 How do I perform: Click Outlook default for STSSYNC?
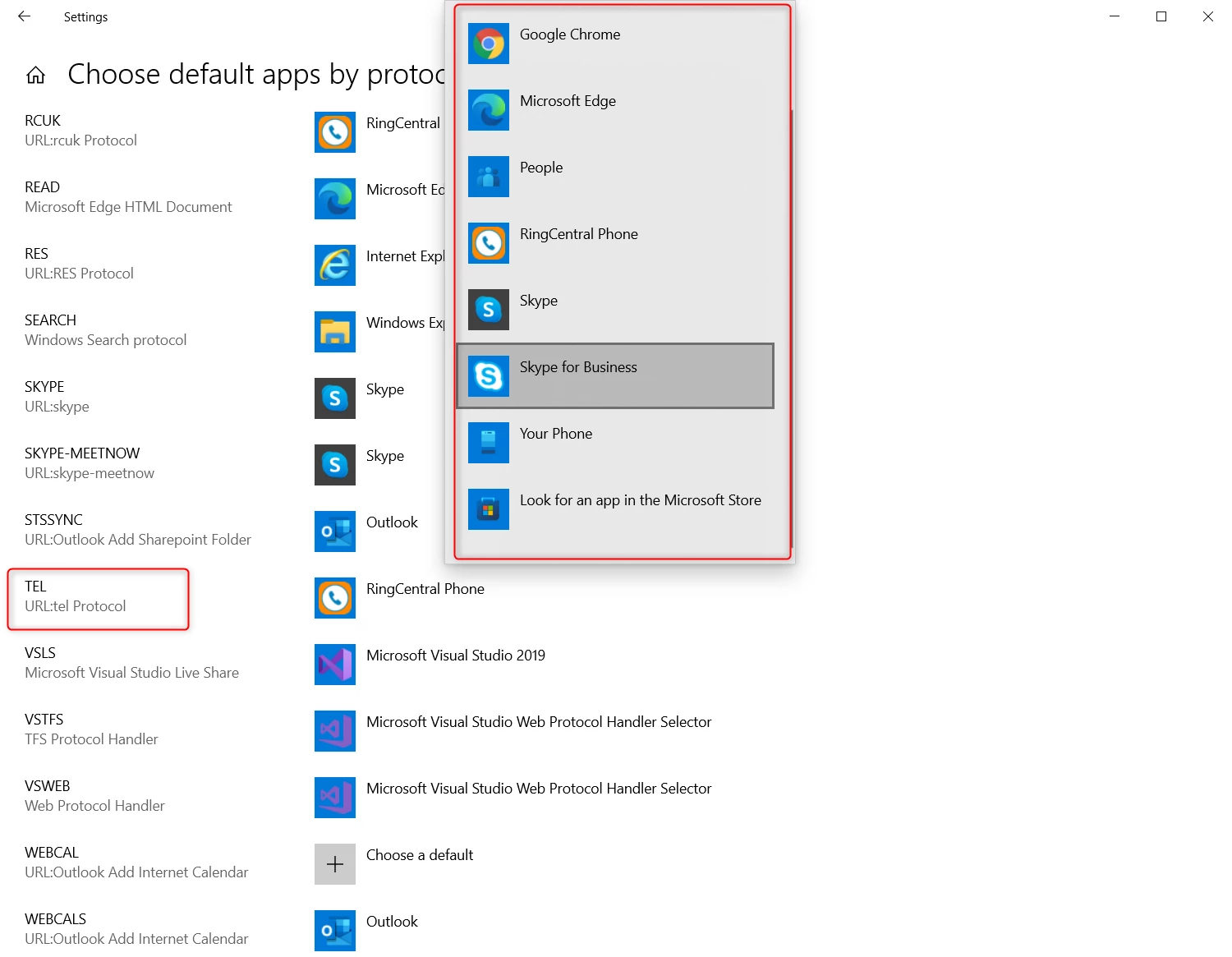tap(392, 522)
